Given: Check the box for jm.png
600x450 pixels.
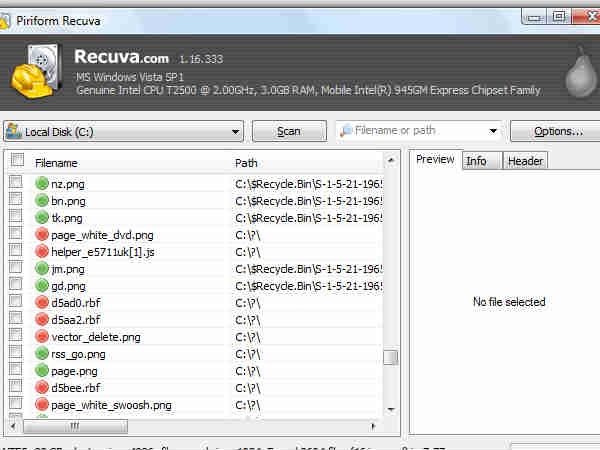Looking at the screenshot, I should tap(16, 267).
